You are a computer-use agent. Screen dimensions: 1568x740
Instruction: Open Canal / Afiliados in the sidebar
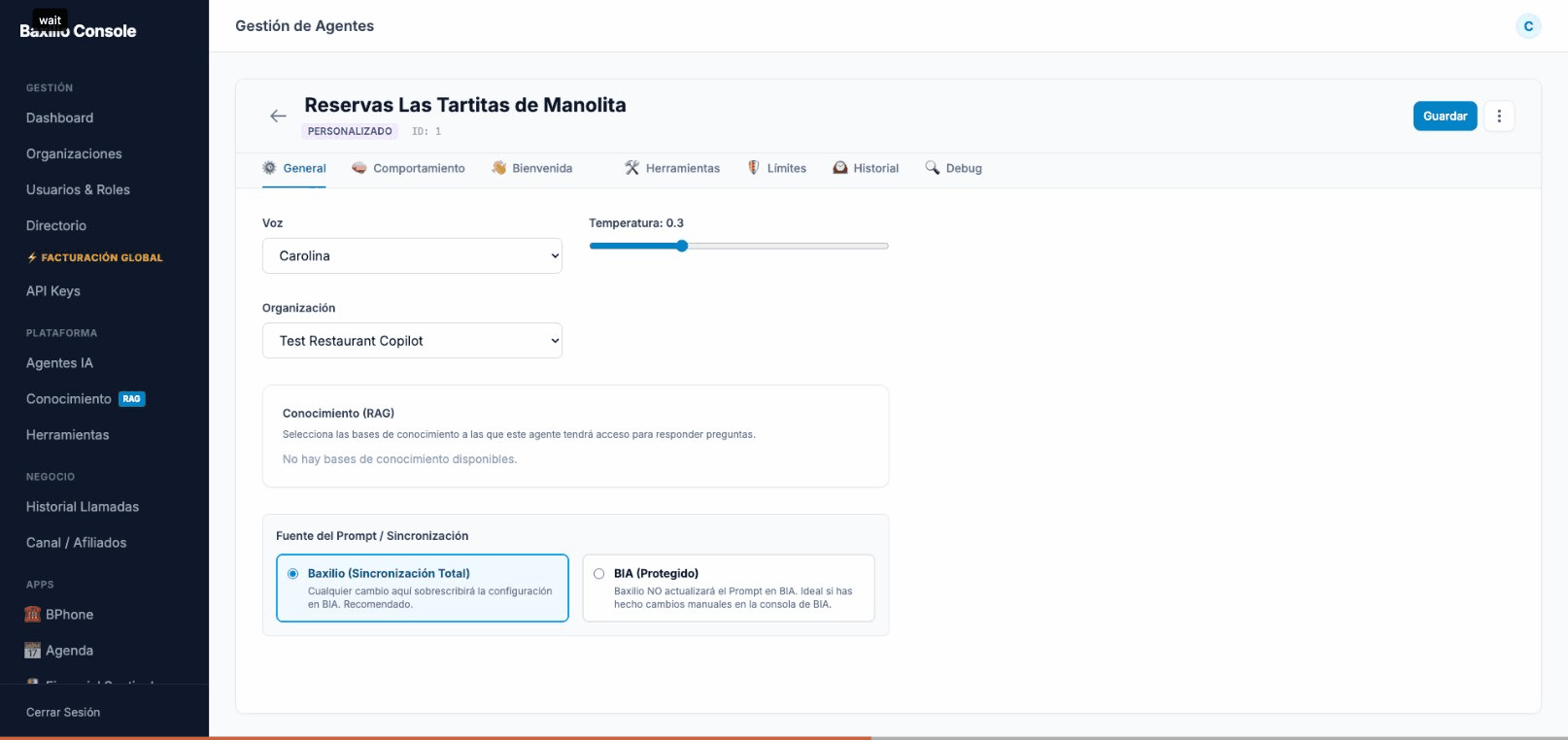coord(77,542)
